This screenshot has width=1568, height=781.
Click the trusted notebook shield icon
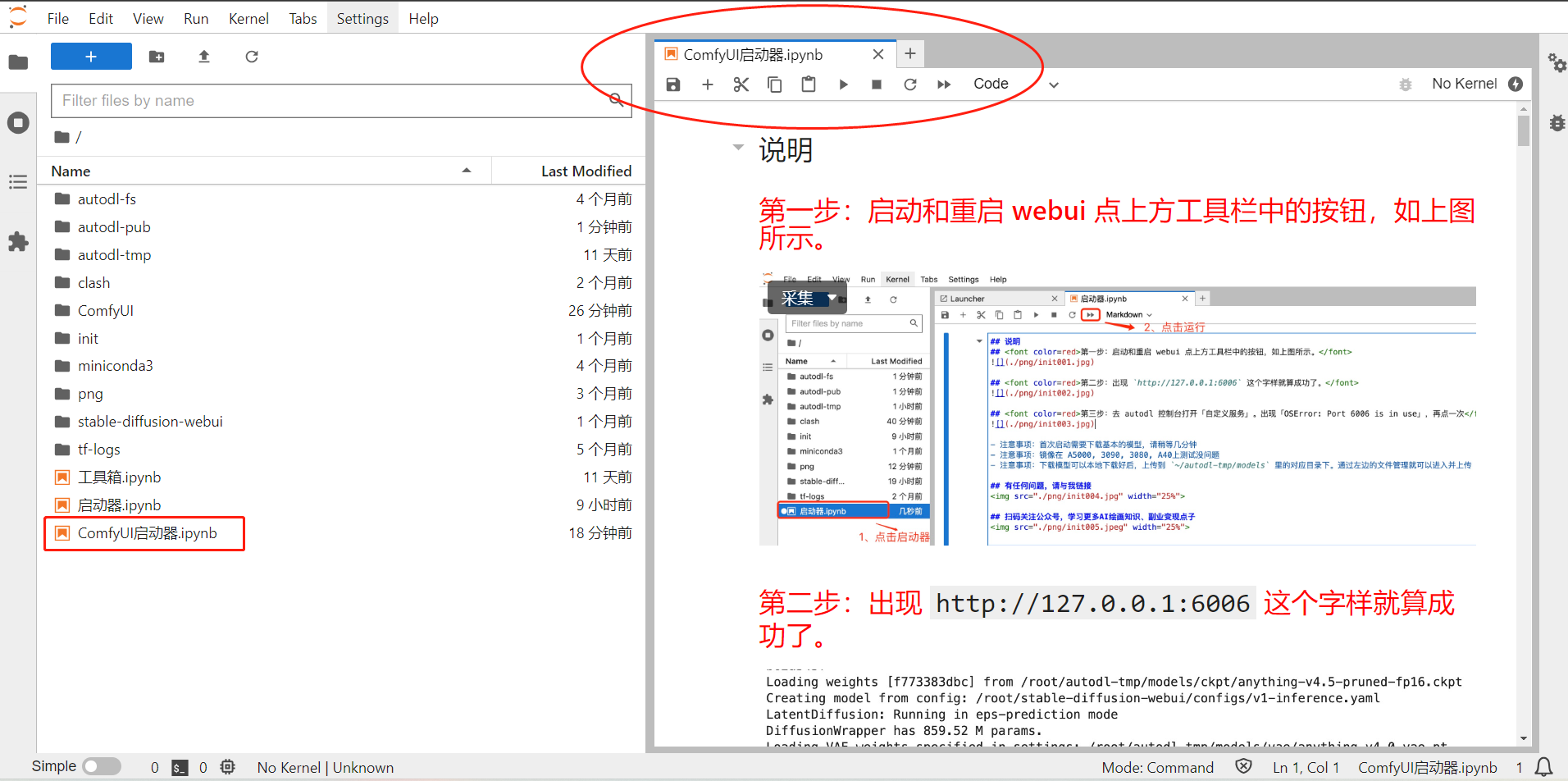[x=1244, y=766]
